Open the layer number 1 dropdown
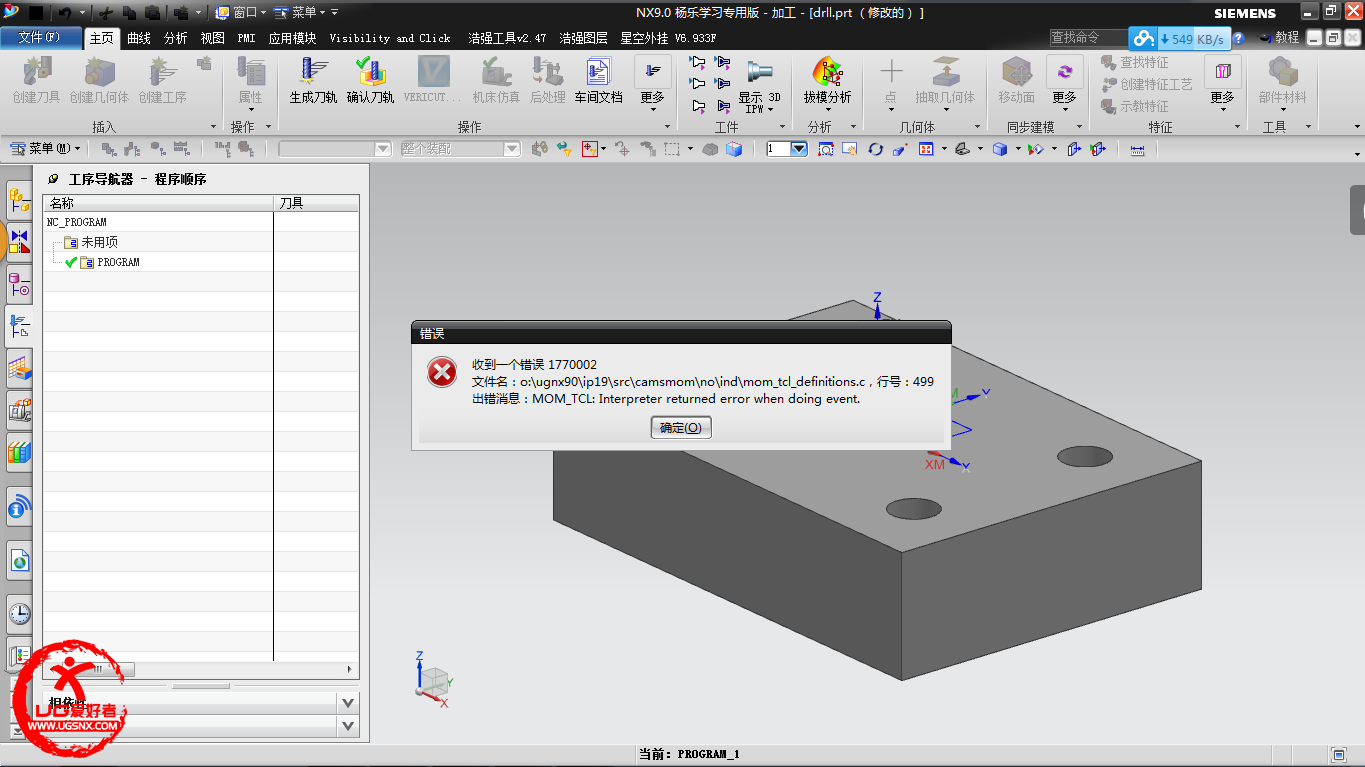Viewport: 1365px width, 767px height. point(799,149)
